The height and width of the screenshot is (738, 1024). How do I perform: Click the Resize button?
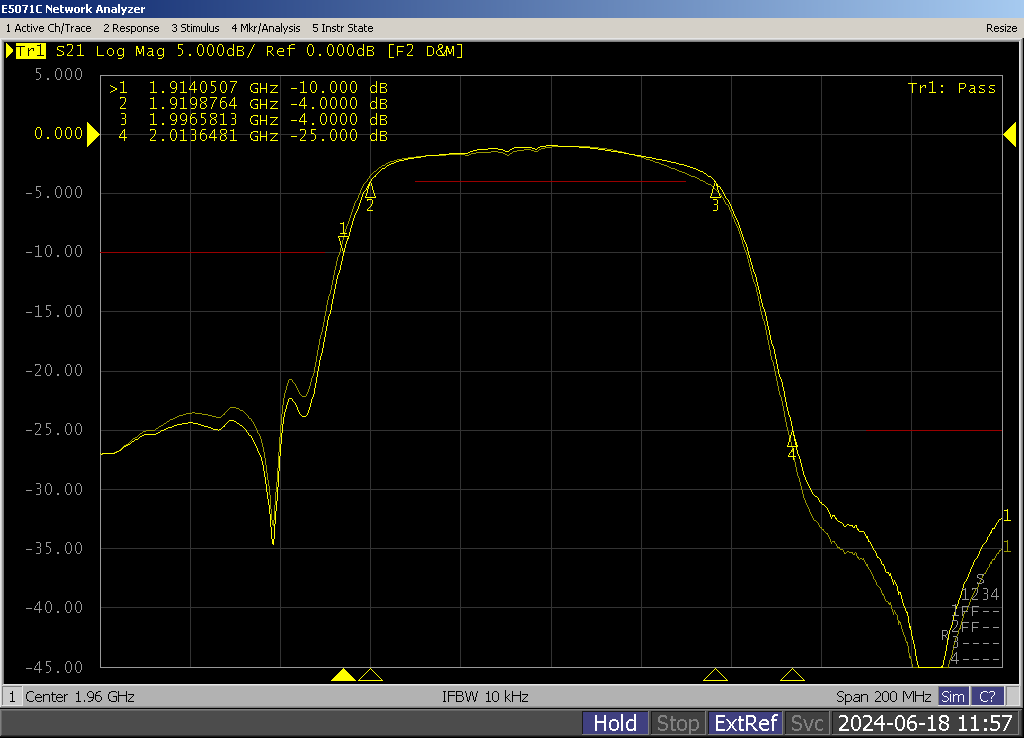tap(1001, 28)
